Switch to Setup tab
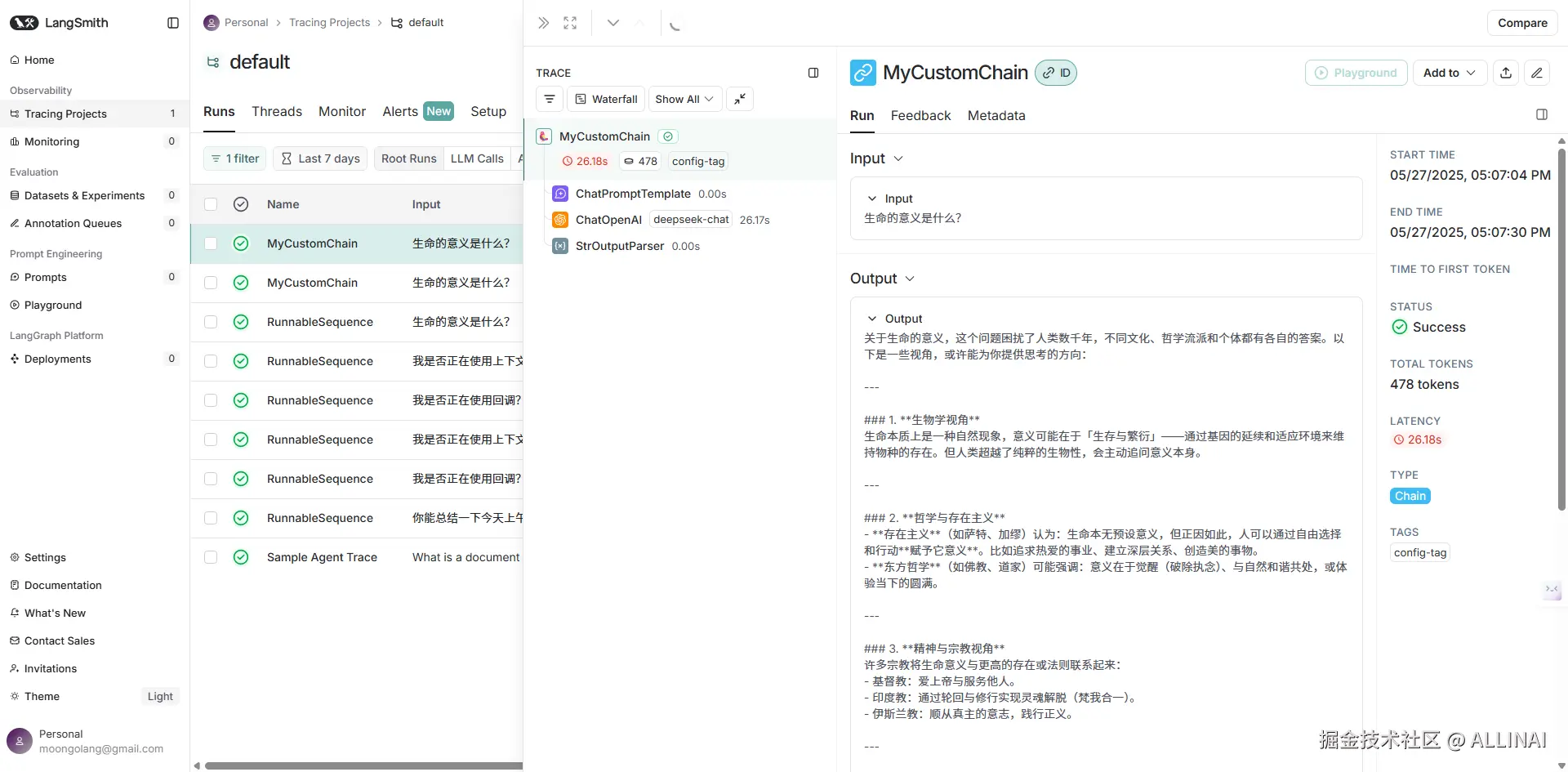This screenshot has width=1568, height=772. 488,112
